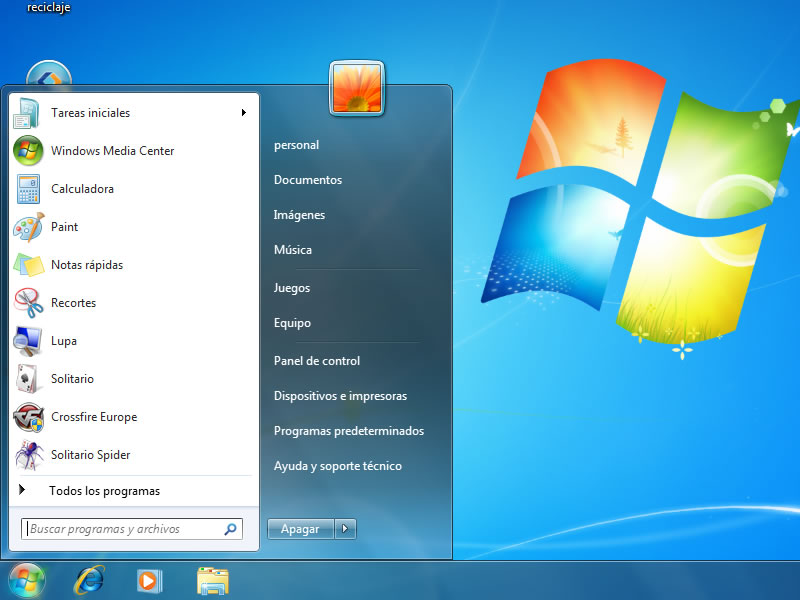Open the arrow menu beside Apagar
Viewport: 800px width, 600px height.
click(345, 529)
